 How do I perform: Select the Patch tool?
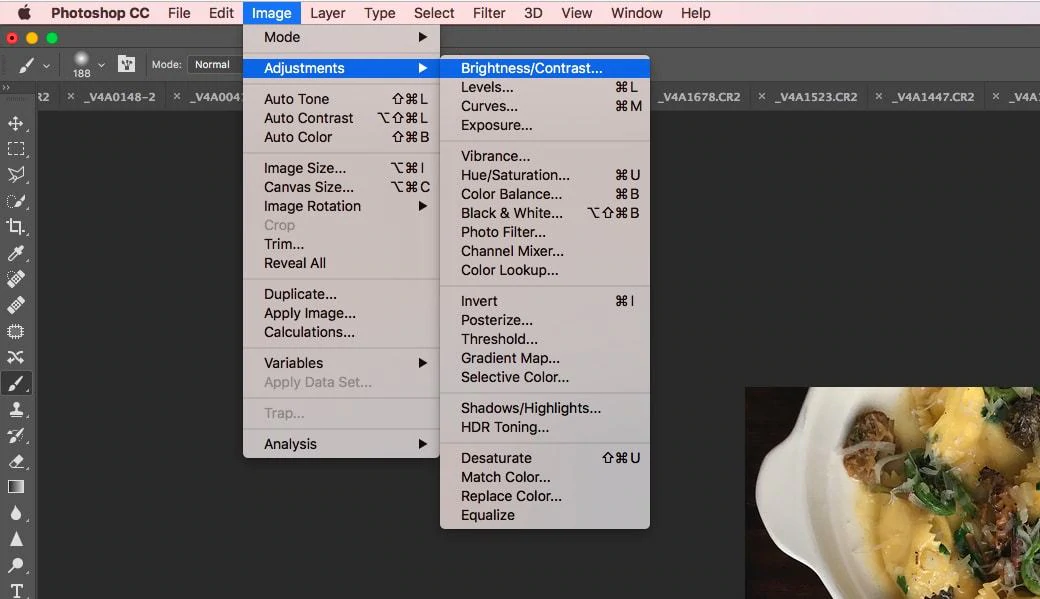(16, 331)
